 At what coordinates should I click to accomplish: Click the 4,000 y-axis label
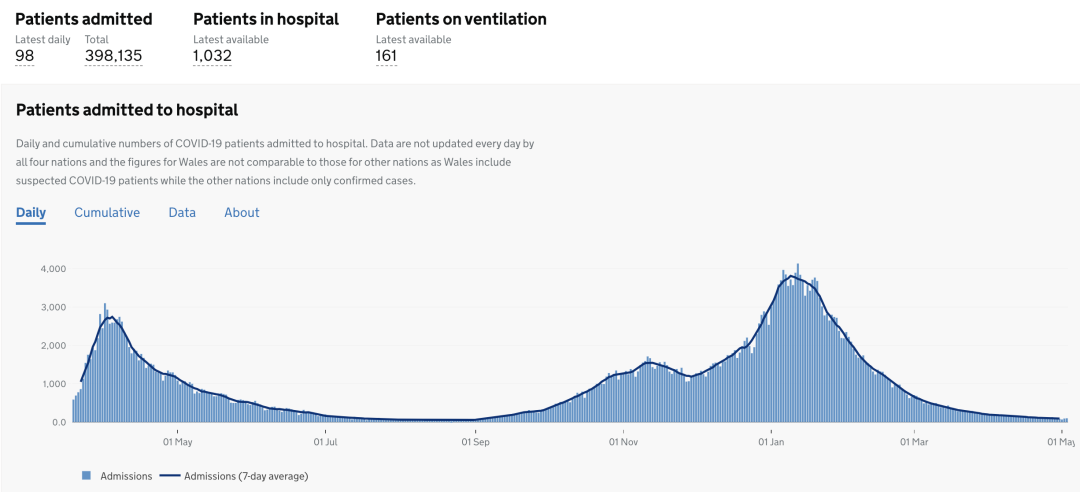coord(52,269)
